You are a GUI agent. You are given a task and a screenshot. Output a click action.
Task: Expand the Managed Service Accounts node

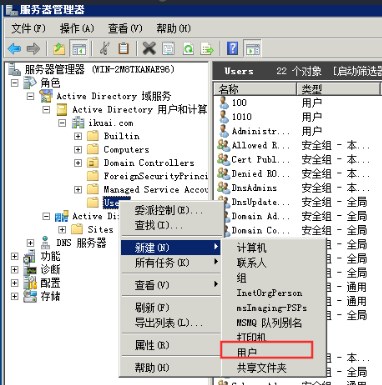78,190
